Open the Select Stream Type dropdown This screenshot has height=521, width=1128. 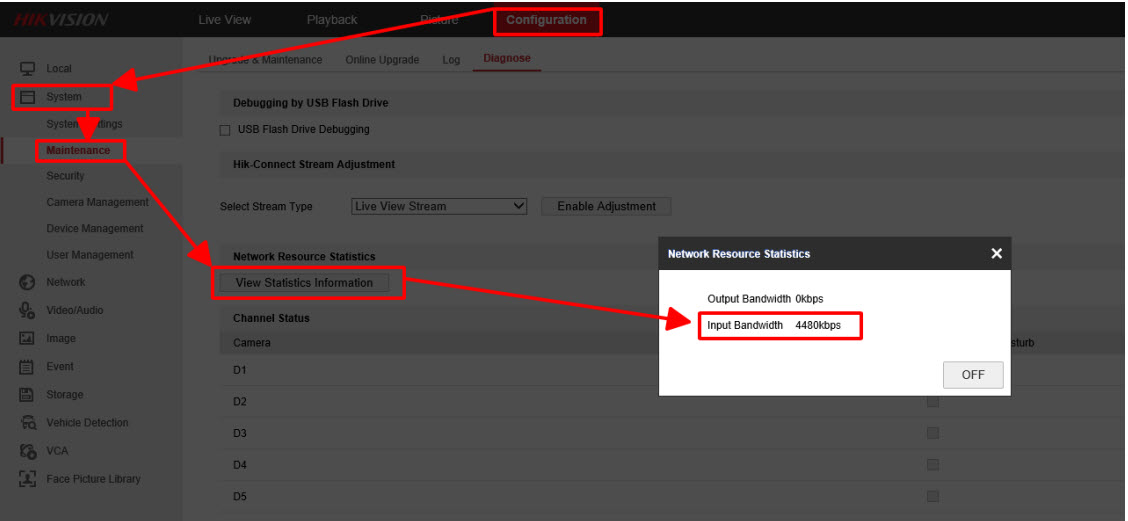[439, 207]
